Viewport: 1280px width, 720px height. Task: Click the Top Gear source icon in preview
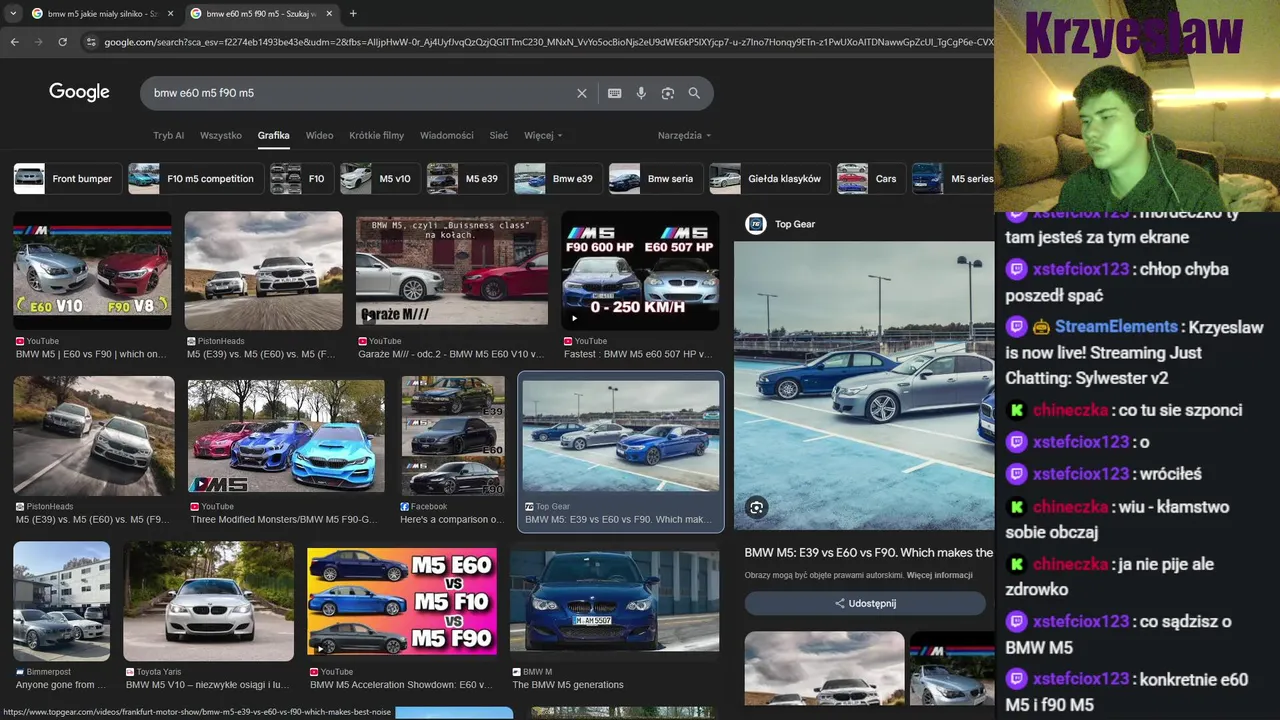(756, 224)
